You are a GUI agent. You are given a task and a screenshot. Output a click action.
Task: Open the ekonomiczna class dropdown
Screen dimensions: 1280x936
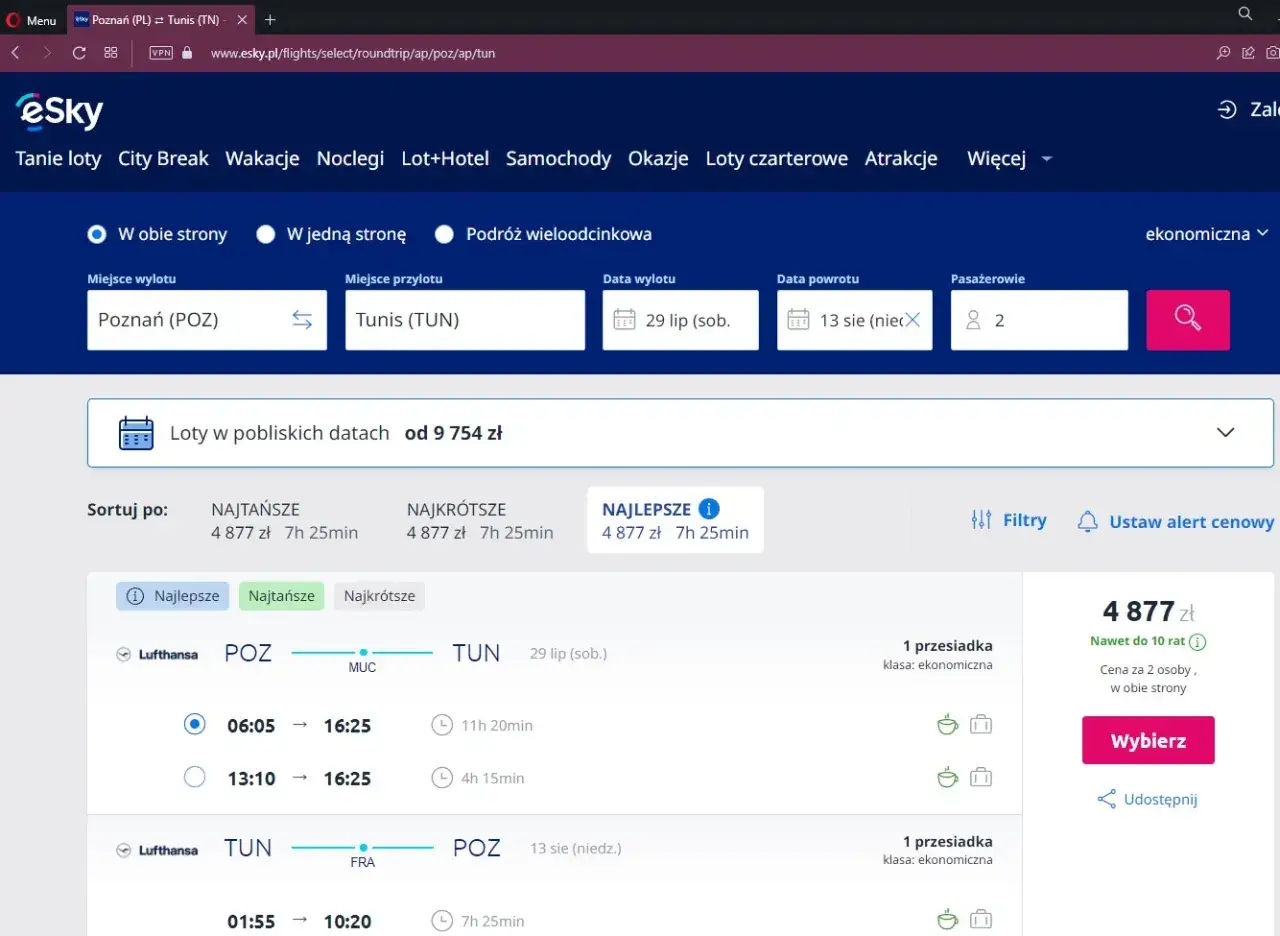click(1206, 234)
